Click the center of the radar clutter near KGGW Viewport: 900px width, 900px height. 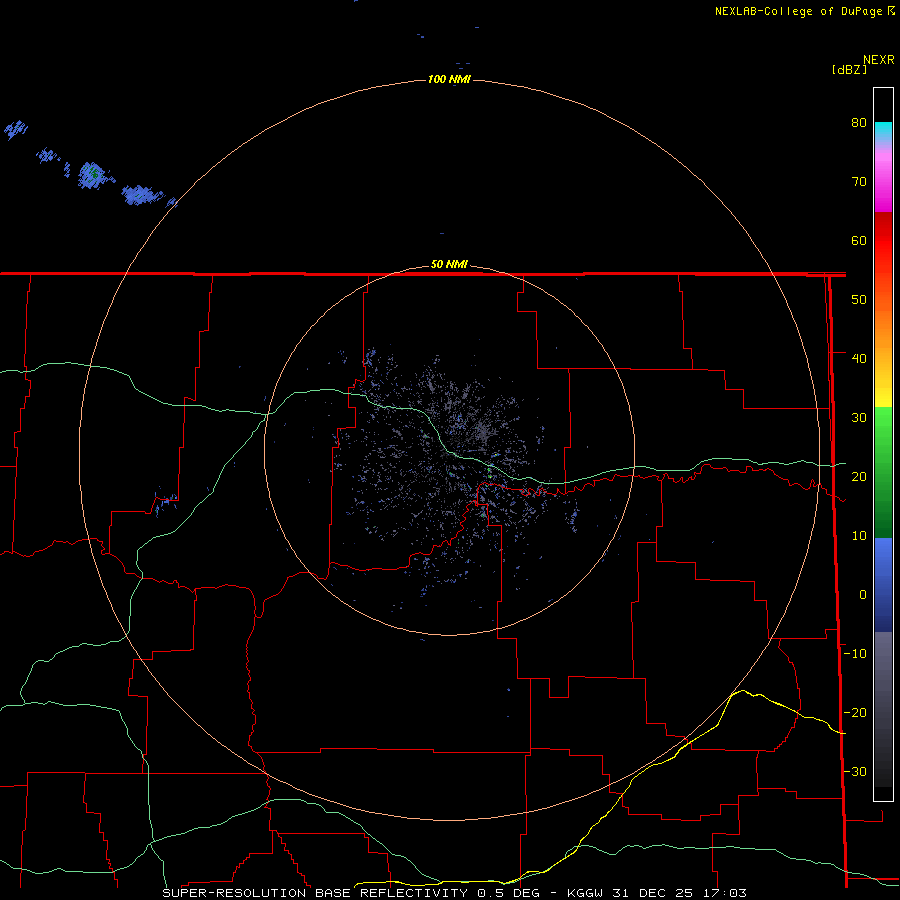(x=449, y=451)
